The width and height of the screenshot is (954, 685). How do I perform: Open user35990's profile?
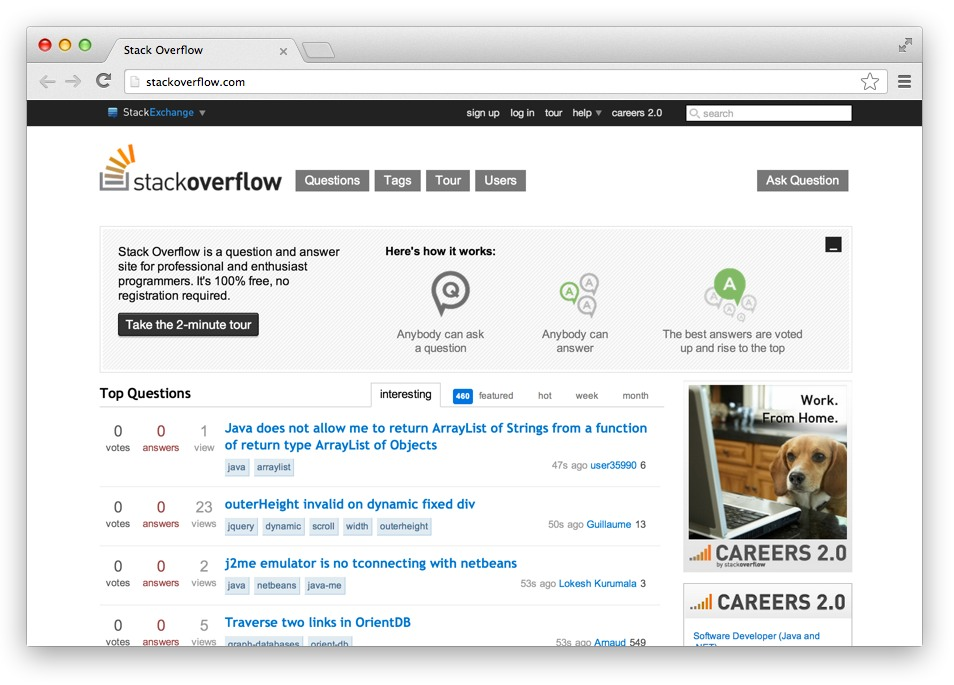coord(613,465)
